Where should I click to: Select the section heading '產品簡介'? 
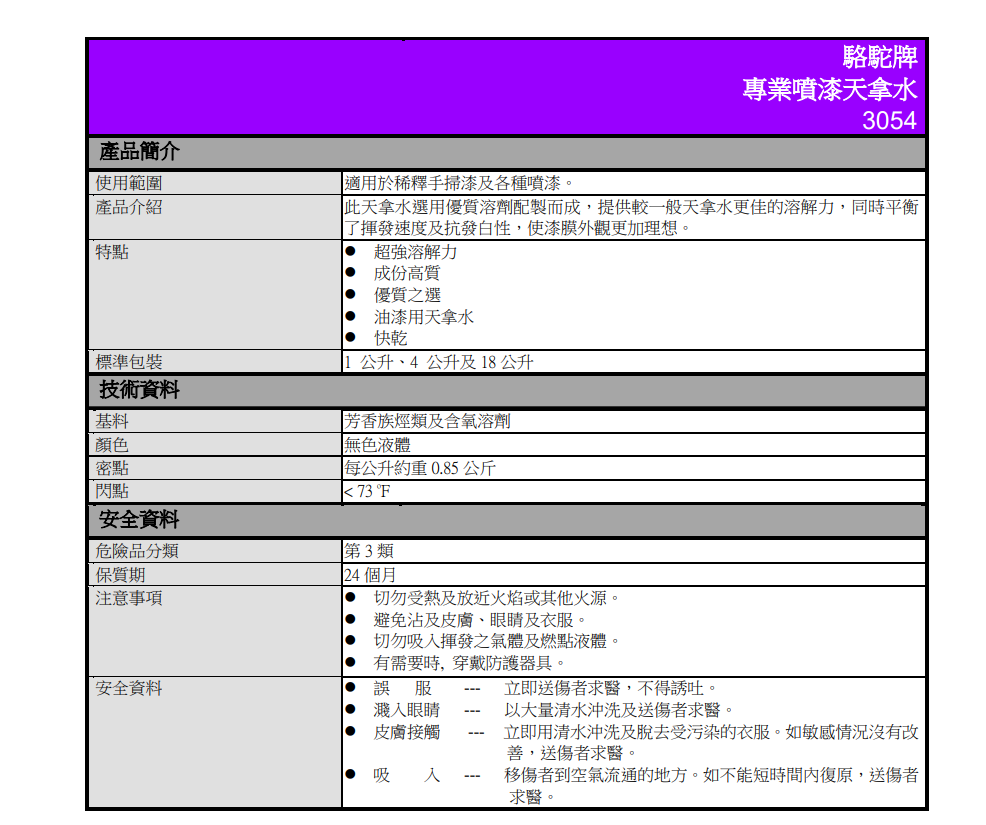pyautogui.click(x=139, y=152)
